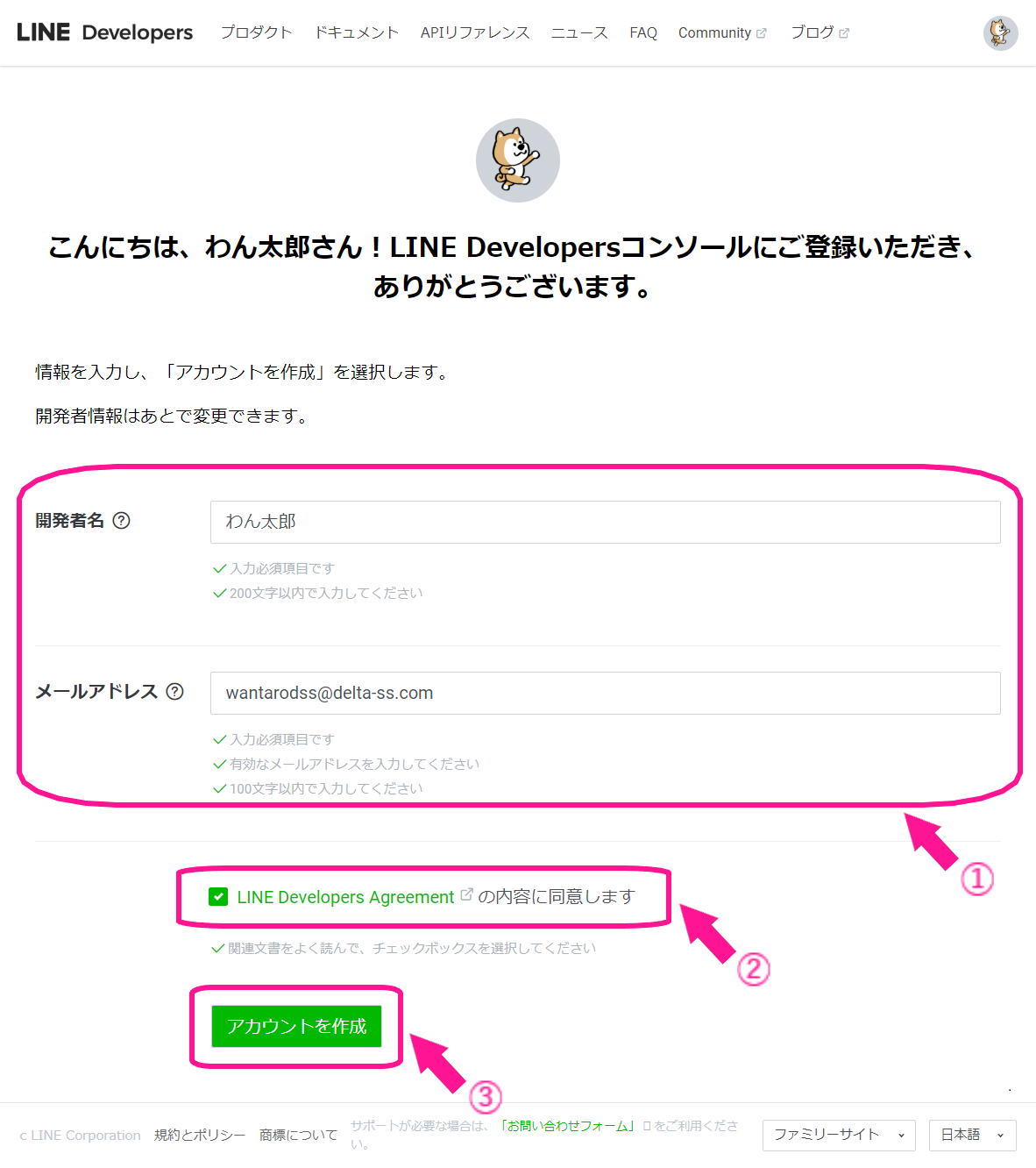Screen dimensions: 1036x1168
Task: Open the LINE Developers Agreement link
Action: coord(345,897)
